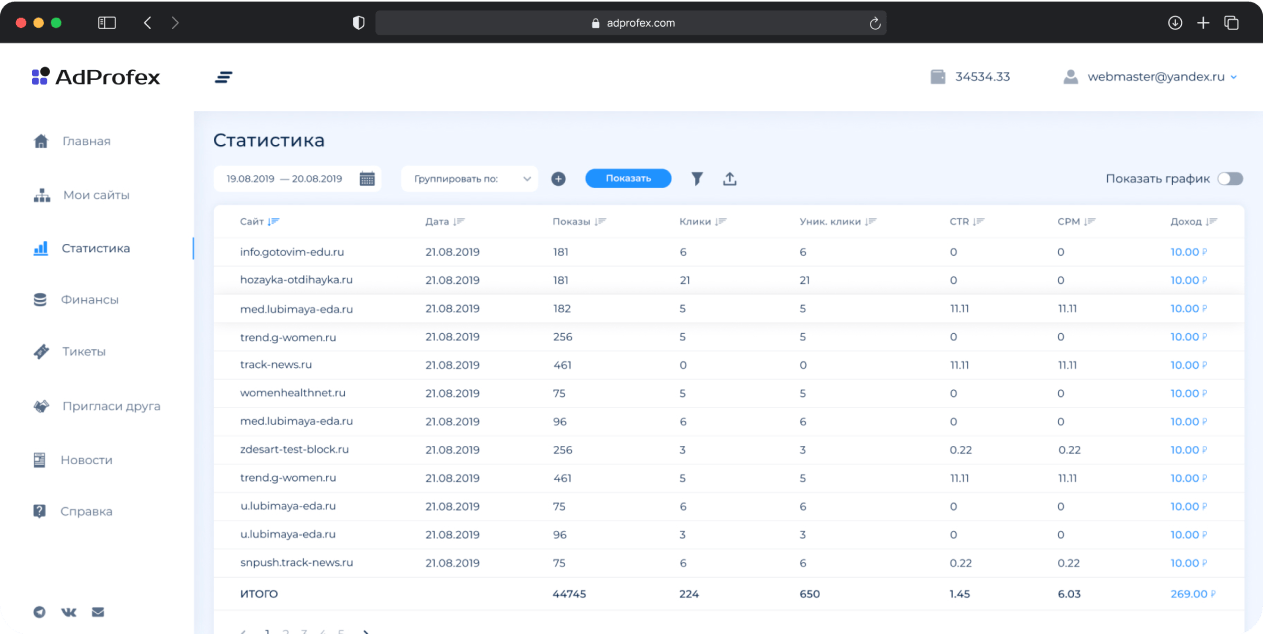Click the email envelope icon in sidebar footer

point(98,612)
